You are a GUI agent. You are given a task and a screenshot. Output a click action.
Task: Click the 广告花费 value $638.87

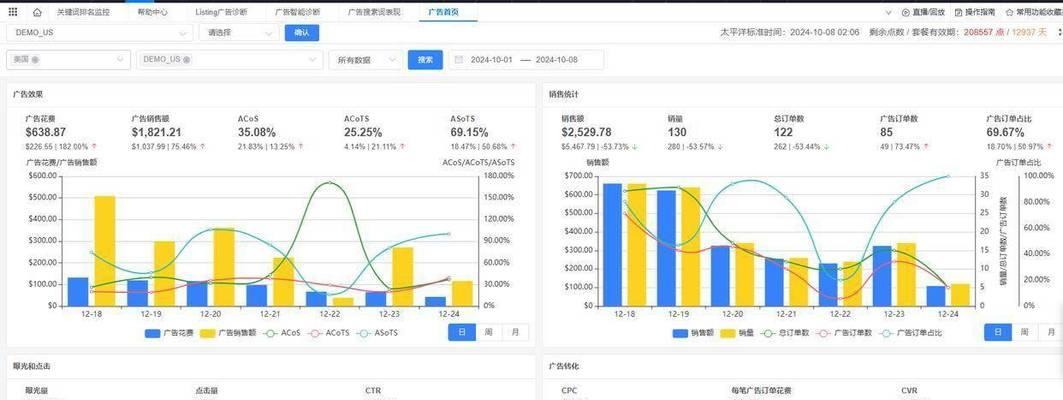click(45, 132)
